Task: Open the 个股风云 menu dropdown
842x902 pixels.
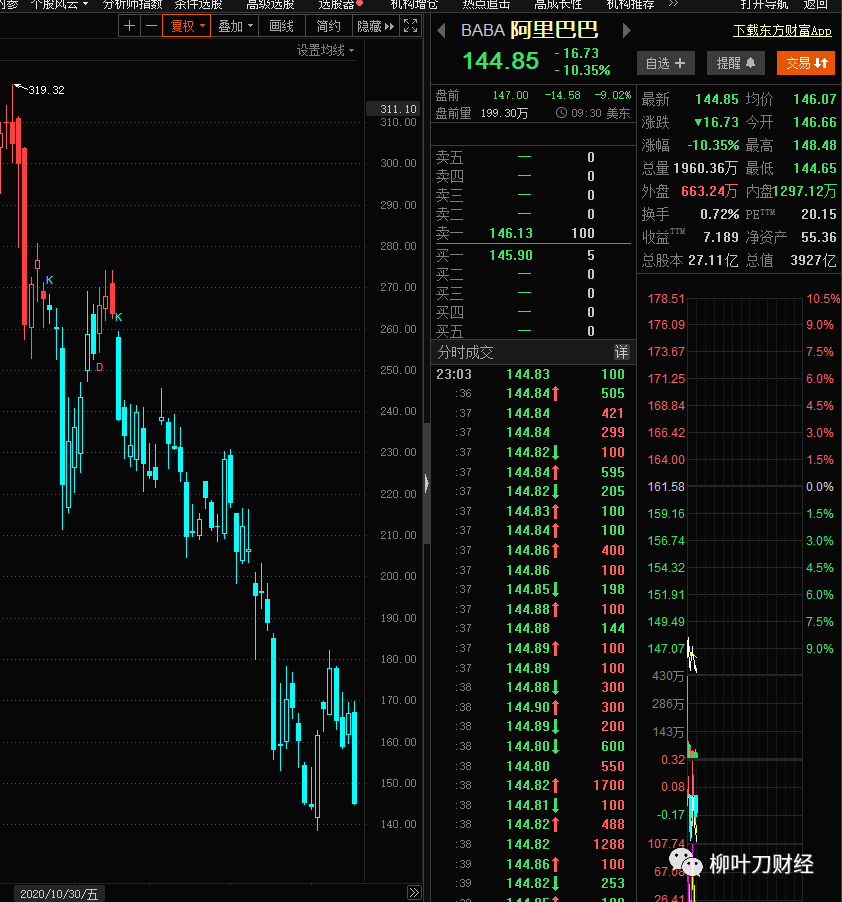Action: click(59, 5)
